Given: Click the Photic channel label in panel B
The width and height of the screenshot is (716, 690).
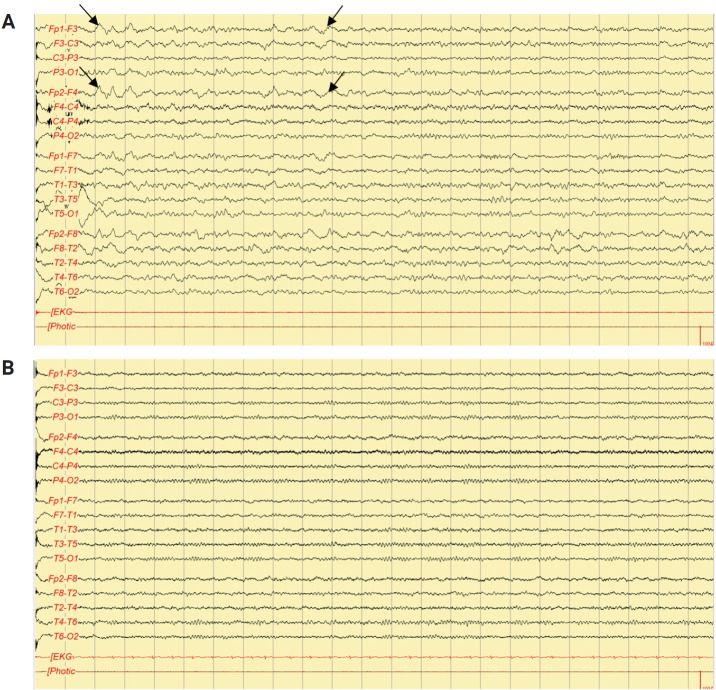Looking at the screenshot, I should click(x=62, y=670).
